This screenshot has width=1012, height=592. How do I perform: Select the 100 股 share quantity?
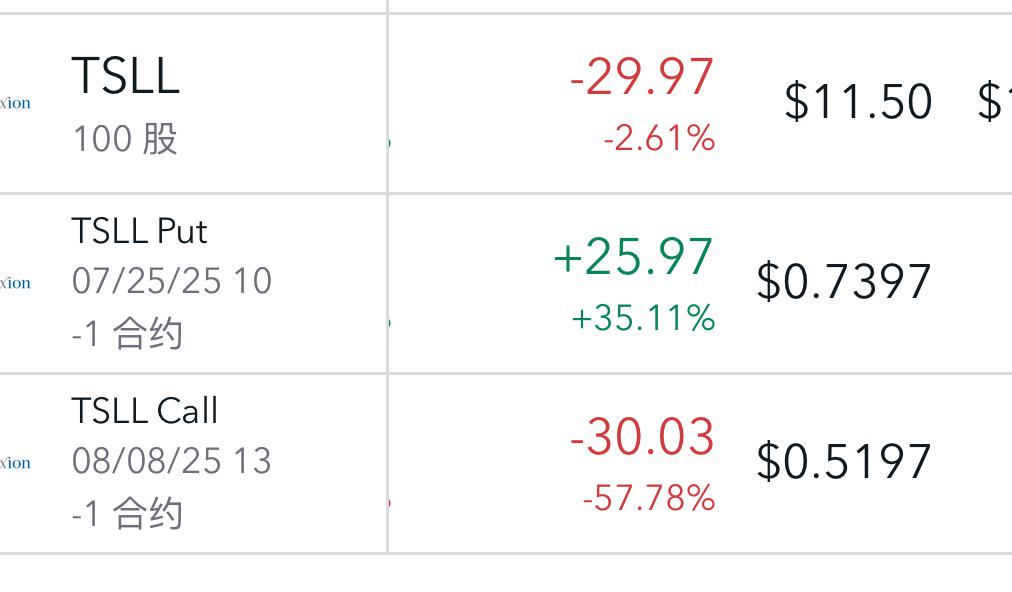[125, 139]
